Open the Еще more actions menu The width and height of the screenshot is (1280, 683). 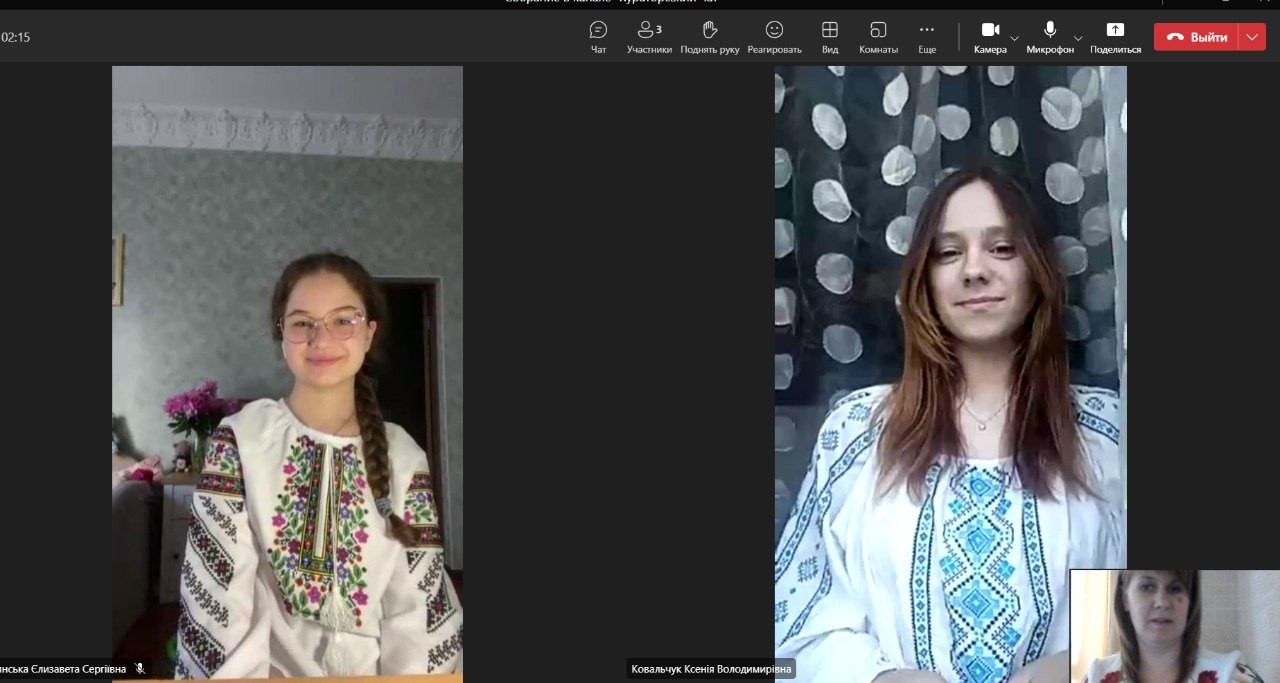[927, 36]
